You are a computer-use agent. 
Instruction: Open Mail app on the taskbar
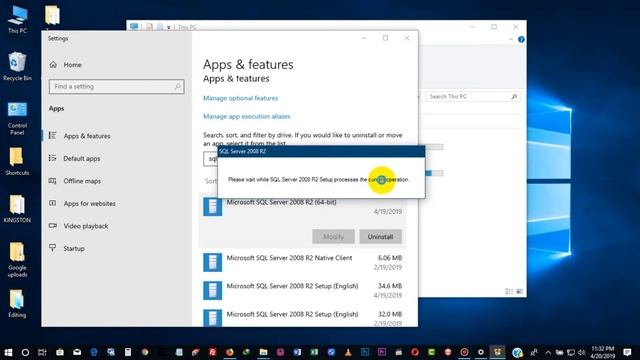click(77, 352)
